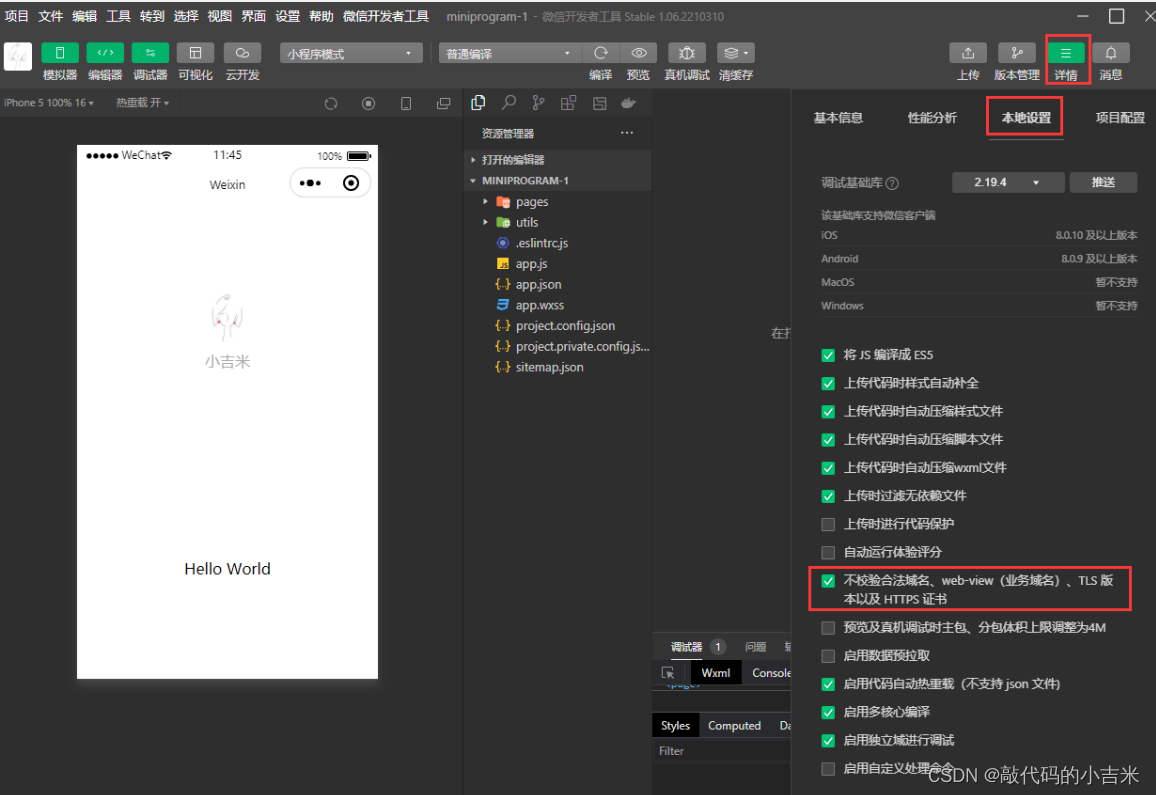Enable 启用数据预拉取 checkbox
1156x795 pixels.
(x=828, y=656)
